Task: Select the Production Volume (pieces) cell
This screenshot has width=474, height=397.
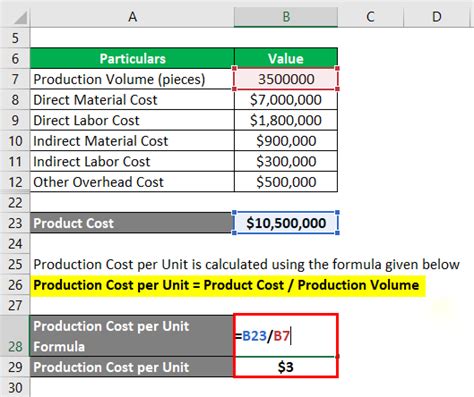Action: pyautogui.click(x=132, y=79)
